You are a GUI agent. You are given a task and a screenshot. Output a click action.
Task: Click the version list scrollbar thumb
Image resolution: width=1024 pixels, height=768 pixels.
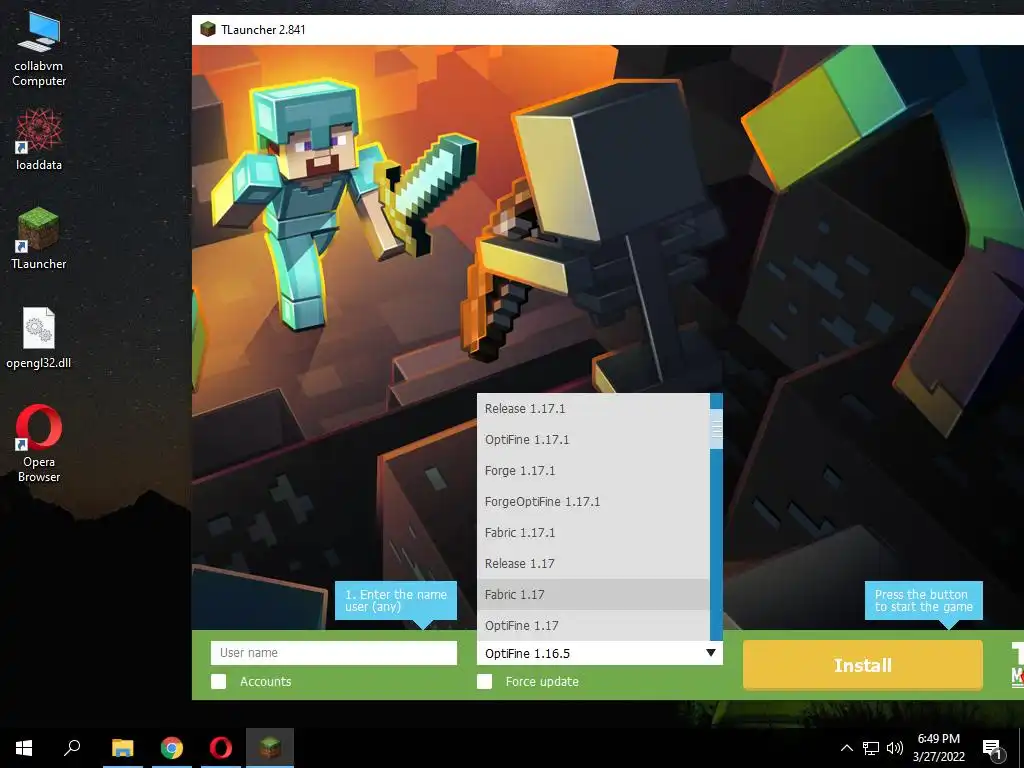point(716,429)
